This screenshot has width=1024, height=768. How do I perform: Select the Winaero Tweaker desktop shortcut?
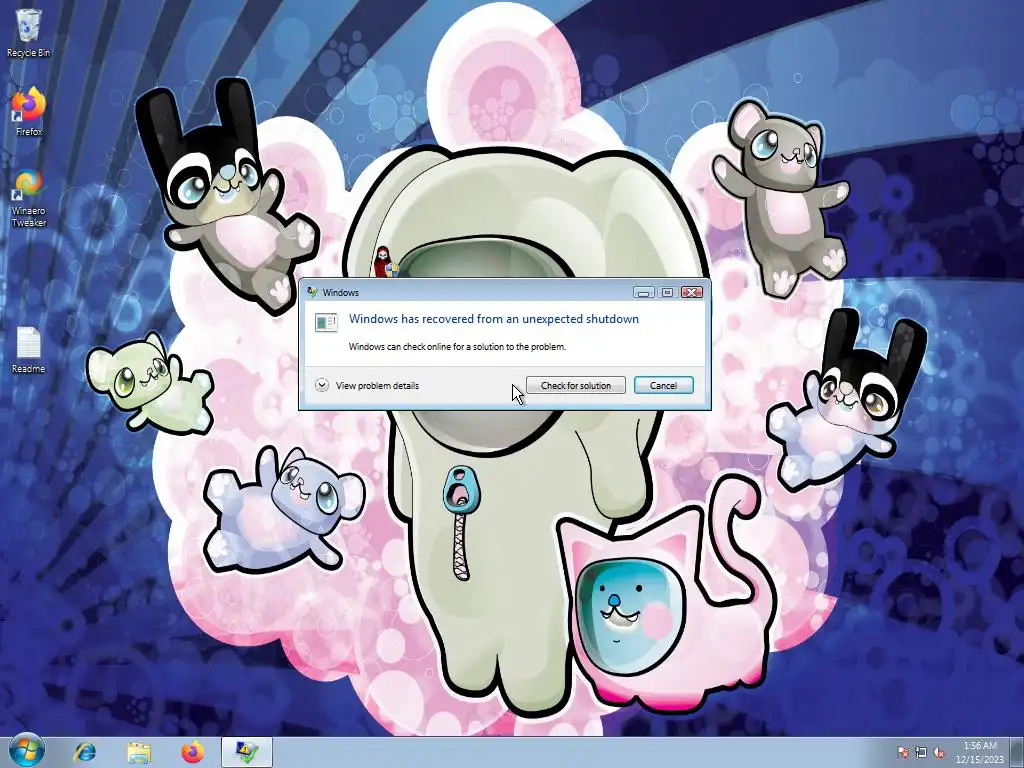point(29,199)
